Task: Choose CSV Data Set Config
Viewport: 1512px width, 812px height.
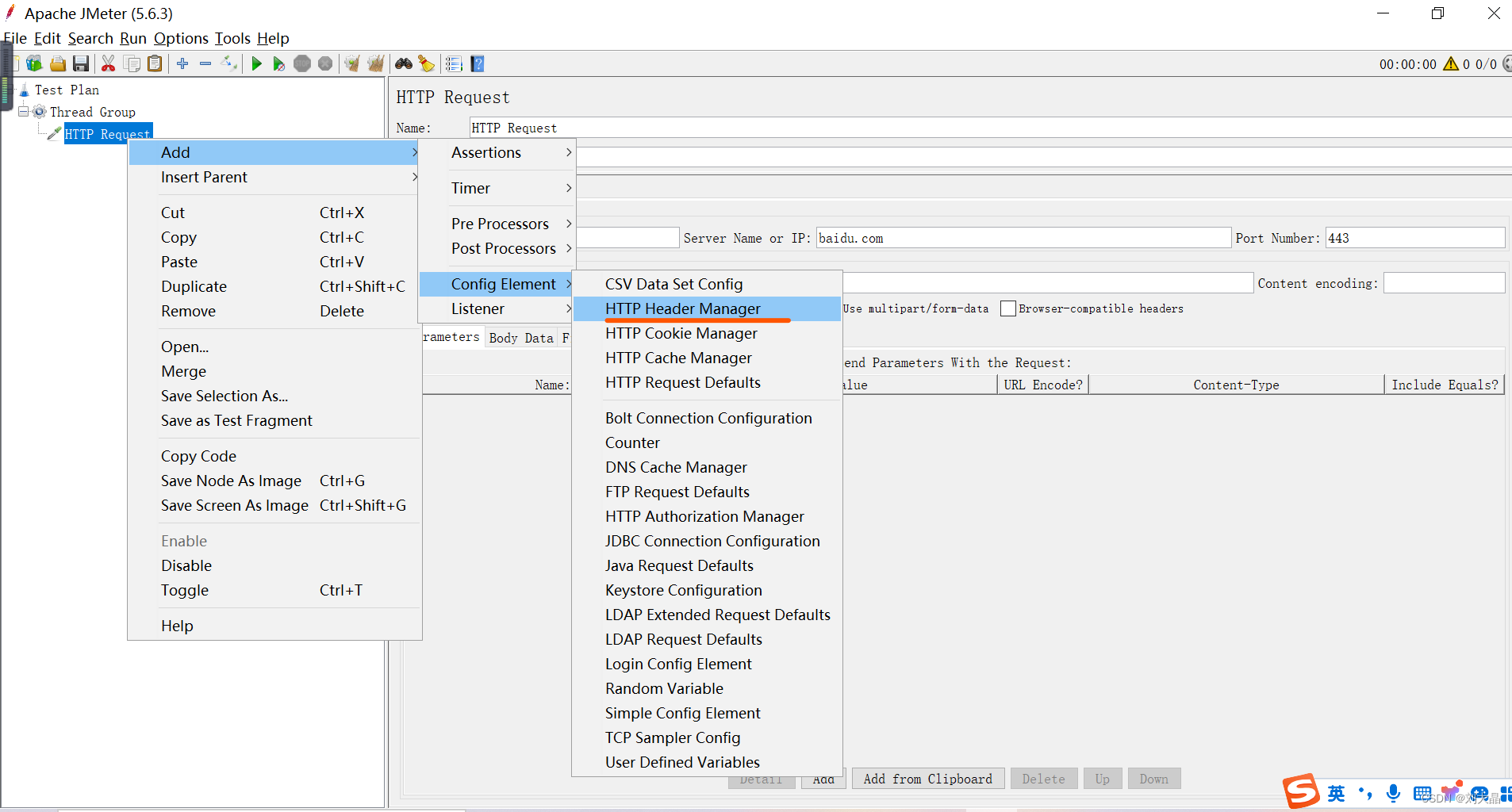Action: pyautogui.click(x=707, y=284)
